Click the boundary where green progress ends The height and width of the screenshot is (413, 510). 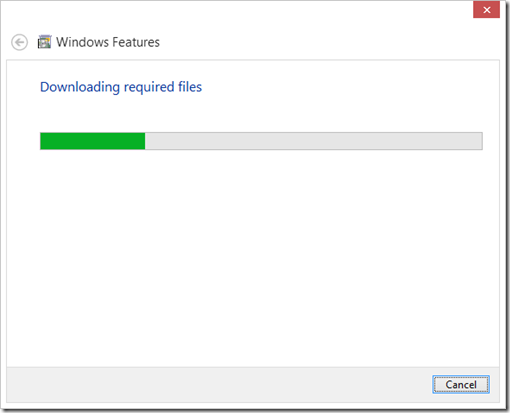[145, 141]
